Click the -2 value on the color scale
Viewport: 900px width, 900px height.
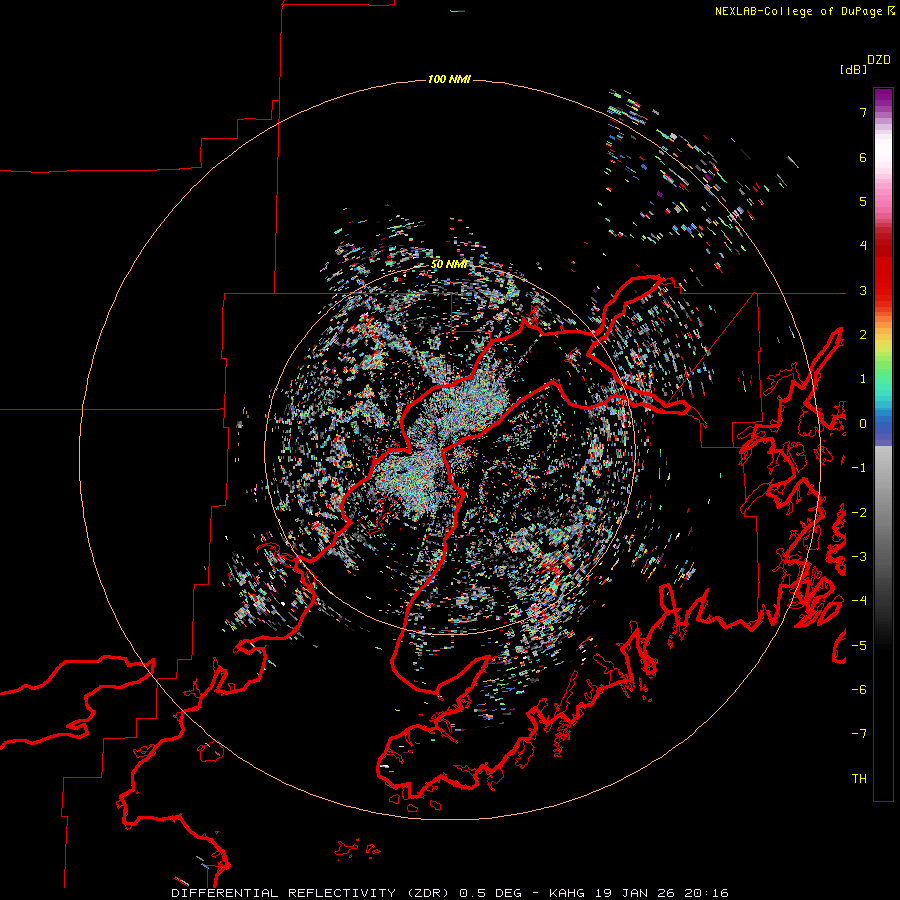[859, 513]
